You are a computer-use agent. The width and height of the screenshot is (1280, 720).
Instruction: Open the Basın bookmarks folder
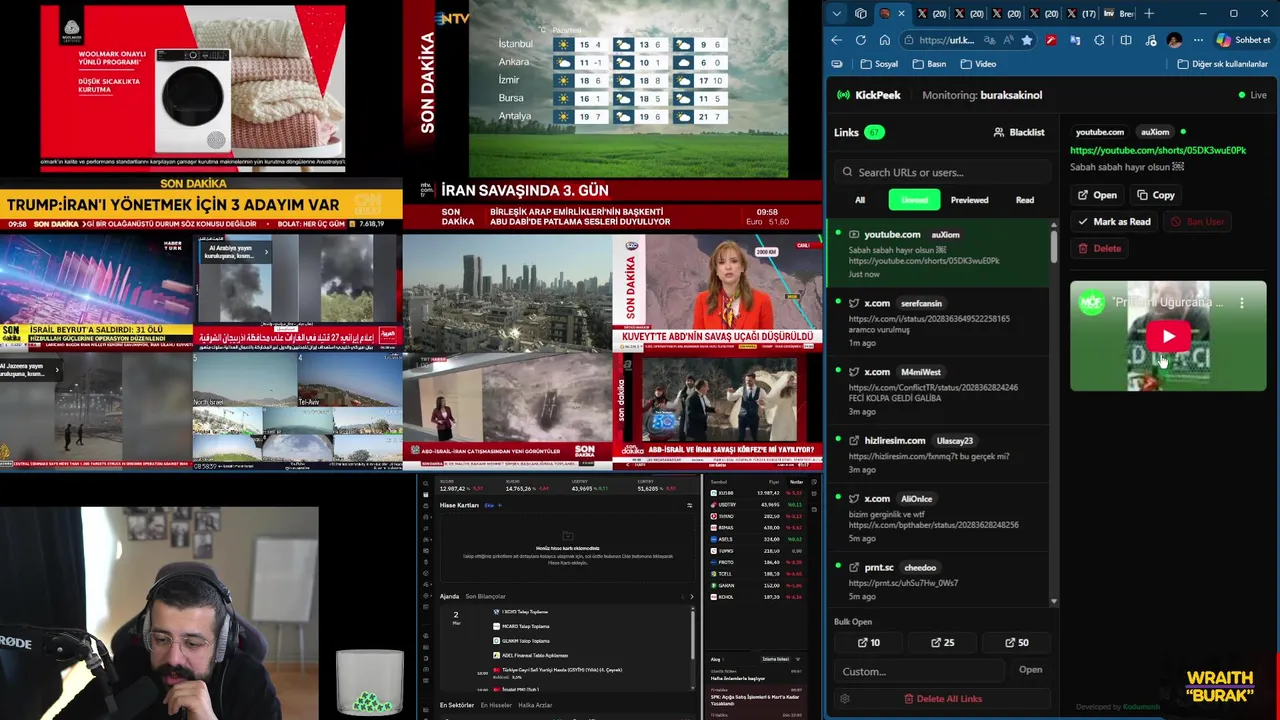(x=929, y=64)
